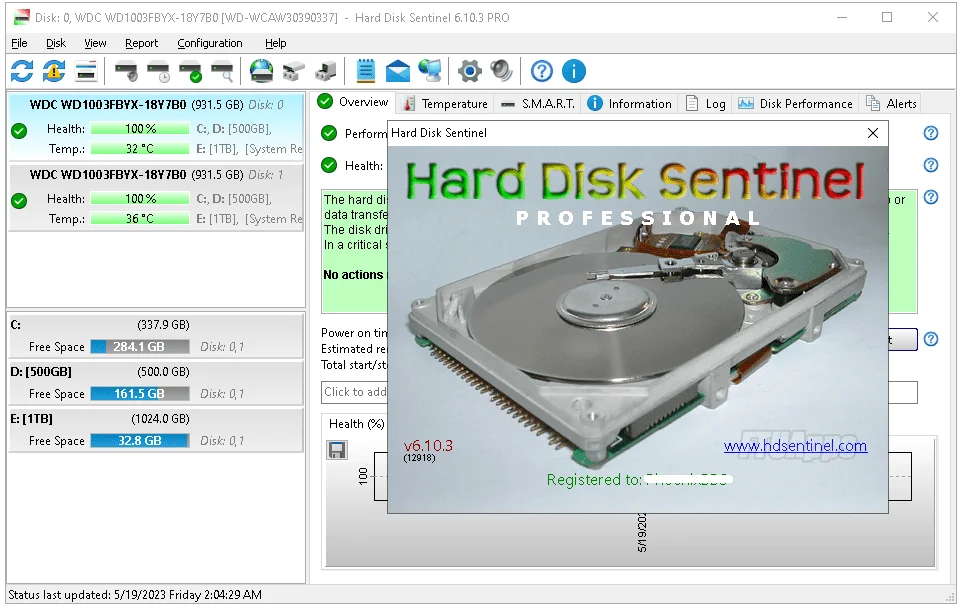
Task: Open the Report menu
Action: click(x=142, y=43)
